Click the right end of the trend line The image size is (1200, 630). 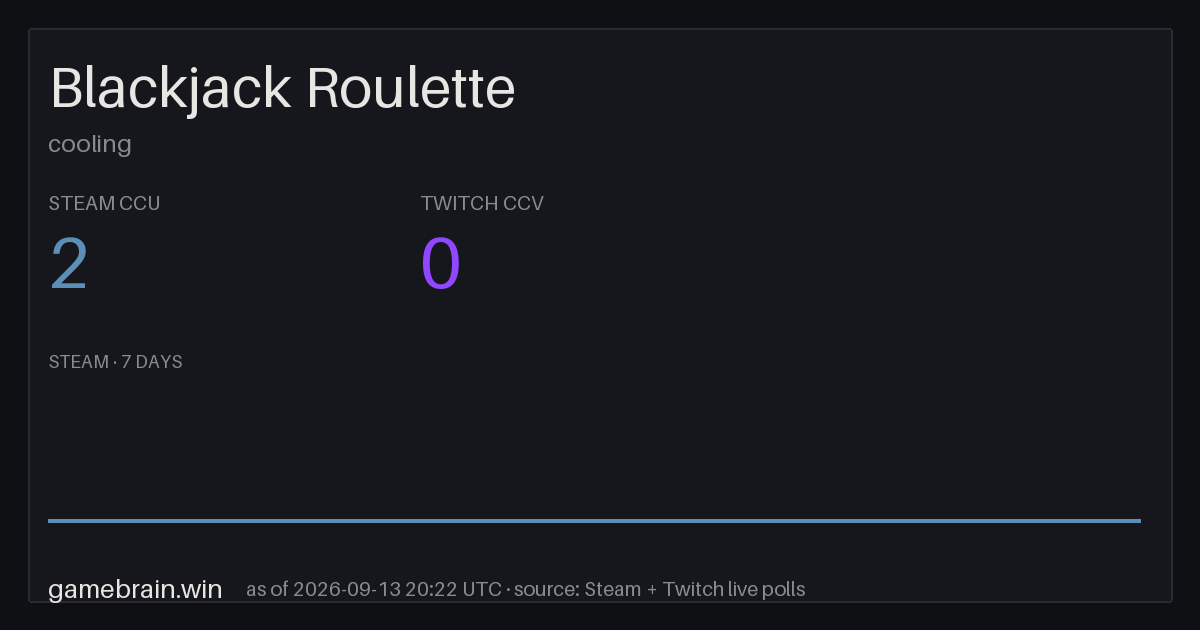pos(1136,520)
